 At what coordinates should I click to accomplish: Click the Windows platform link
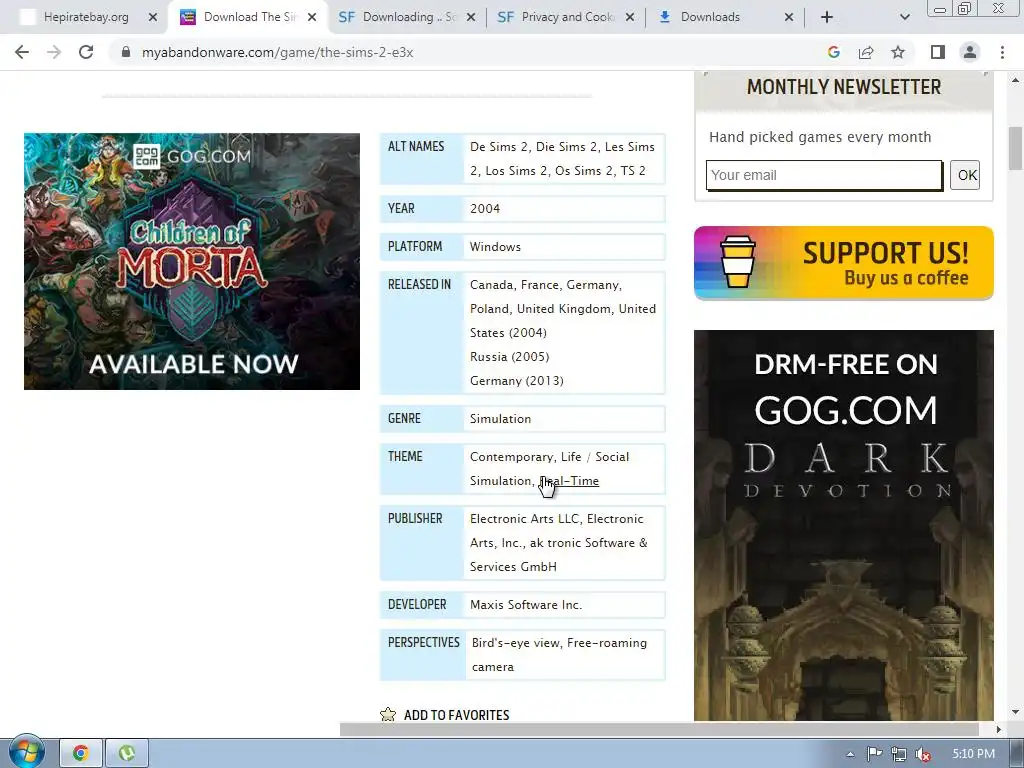click(495, 247)
